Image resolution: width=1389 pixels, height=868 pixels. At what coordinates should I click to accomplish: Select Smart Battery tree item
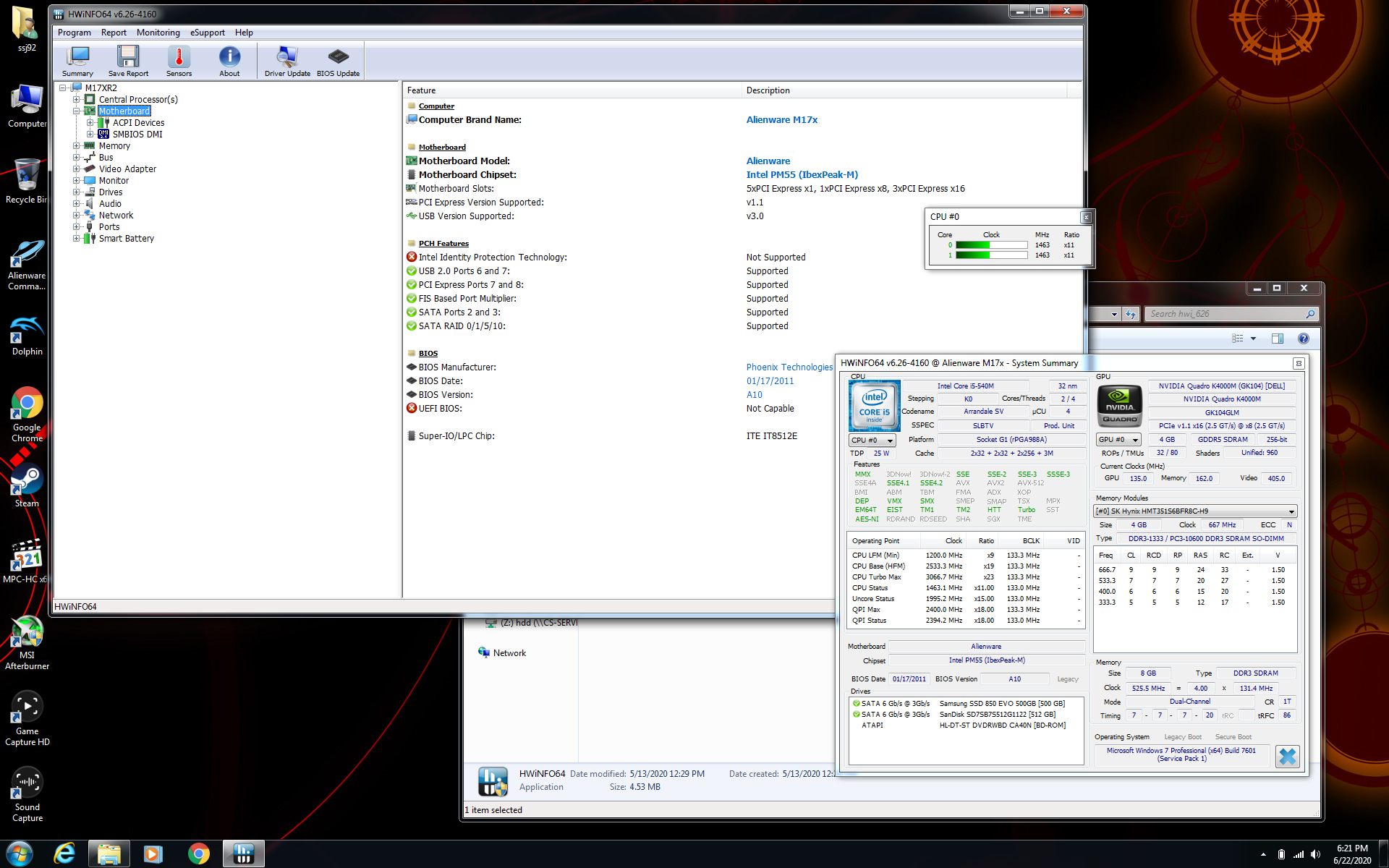(127, 239)
